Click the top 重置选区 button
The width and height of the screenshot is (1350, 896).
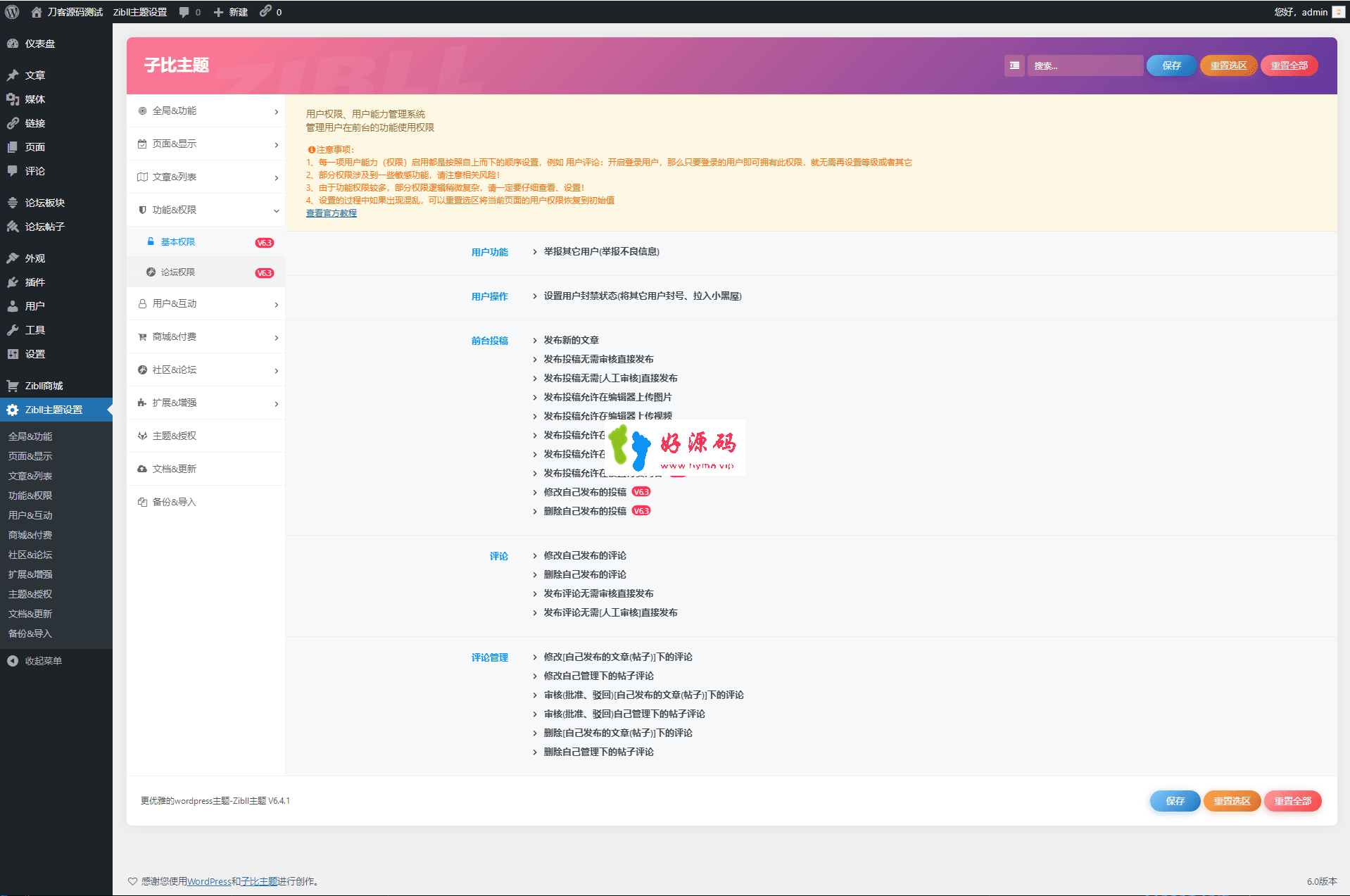(1228, 65)
